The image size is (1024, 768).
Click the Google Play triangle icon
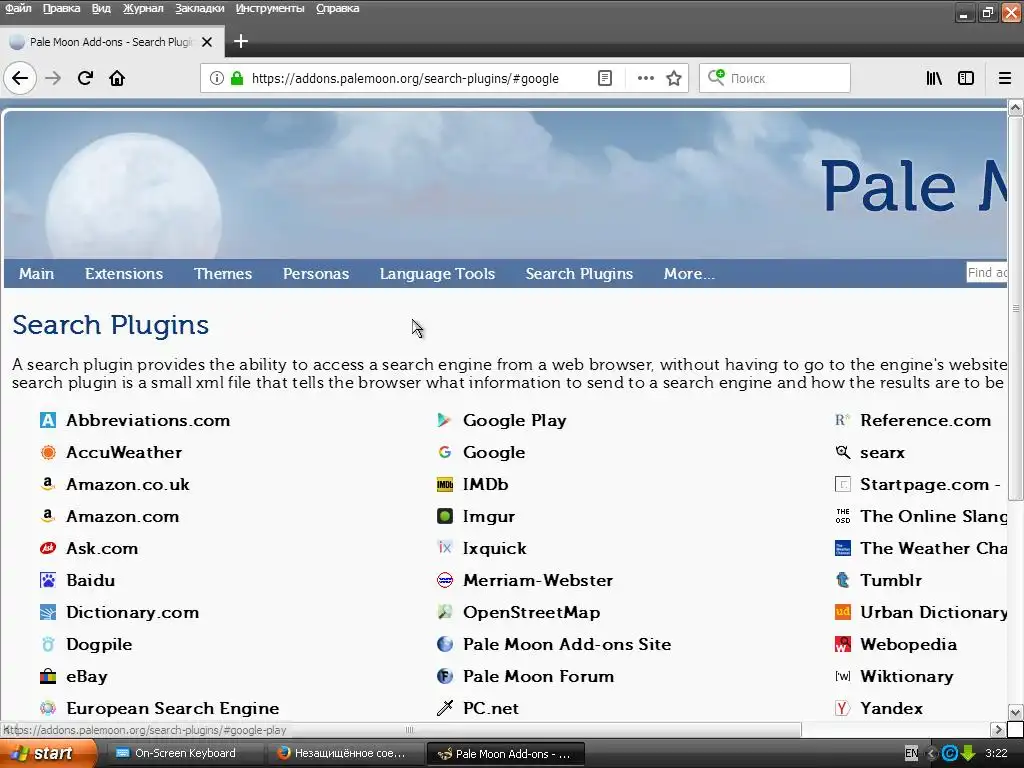[445, 420]
